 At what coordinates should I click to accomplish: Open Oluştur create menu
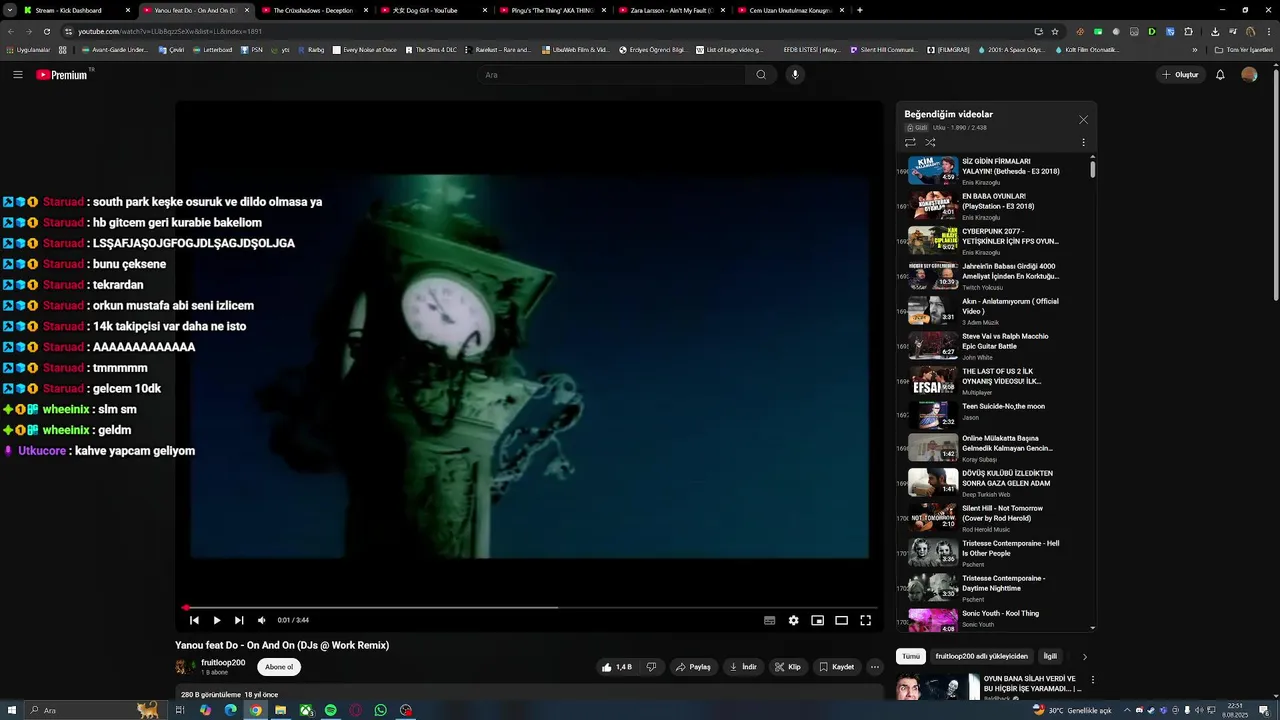1180,75
